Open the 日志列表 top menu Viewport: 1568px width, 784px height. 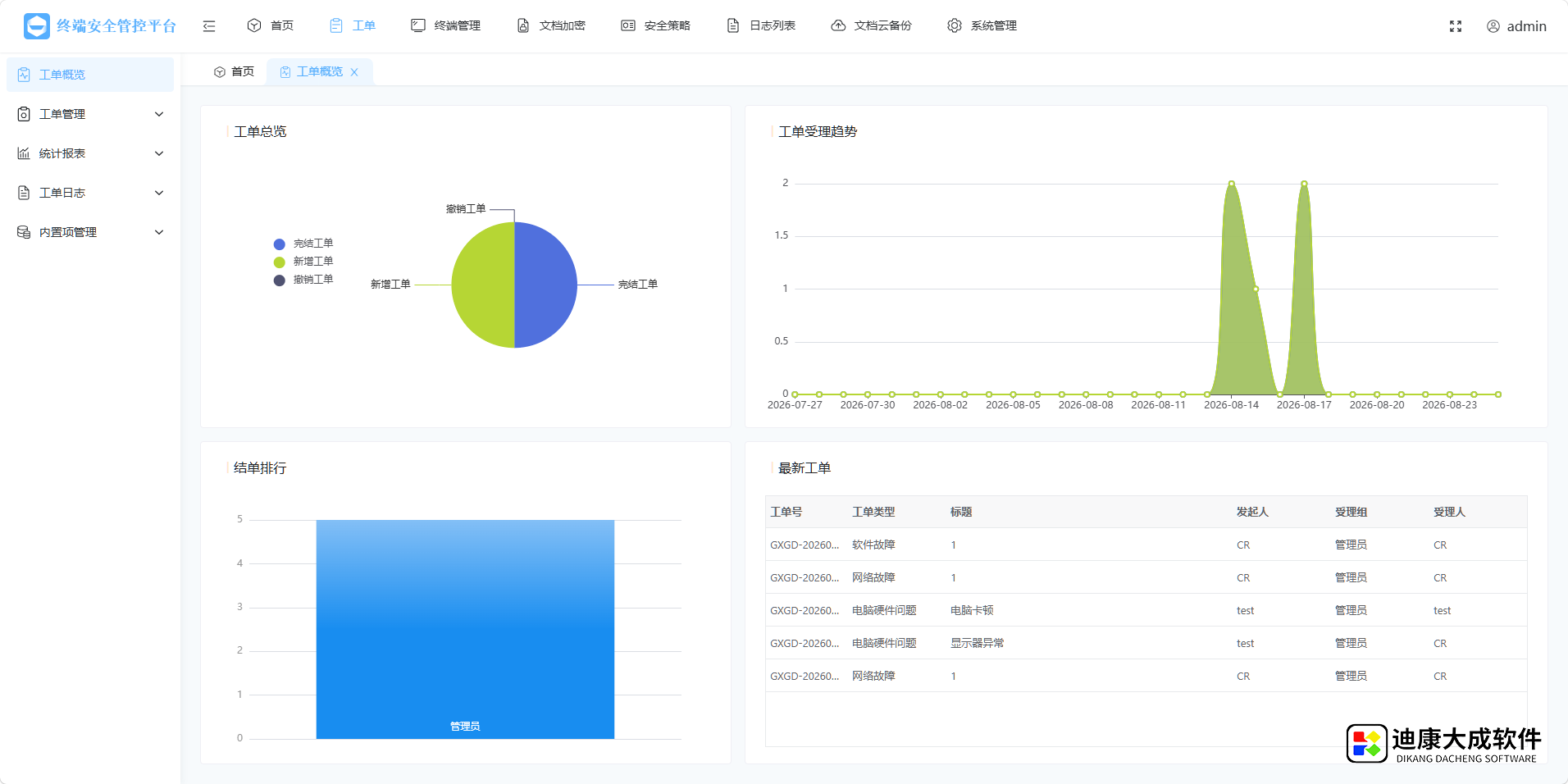click(773, 25)
